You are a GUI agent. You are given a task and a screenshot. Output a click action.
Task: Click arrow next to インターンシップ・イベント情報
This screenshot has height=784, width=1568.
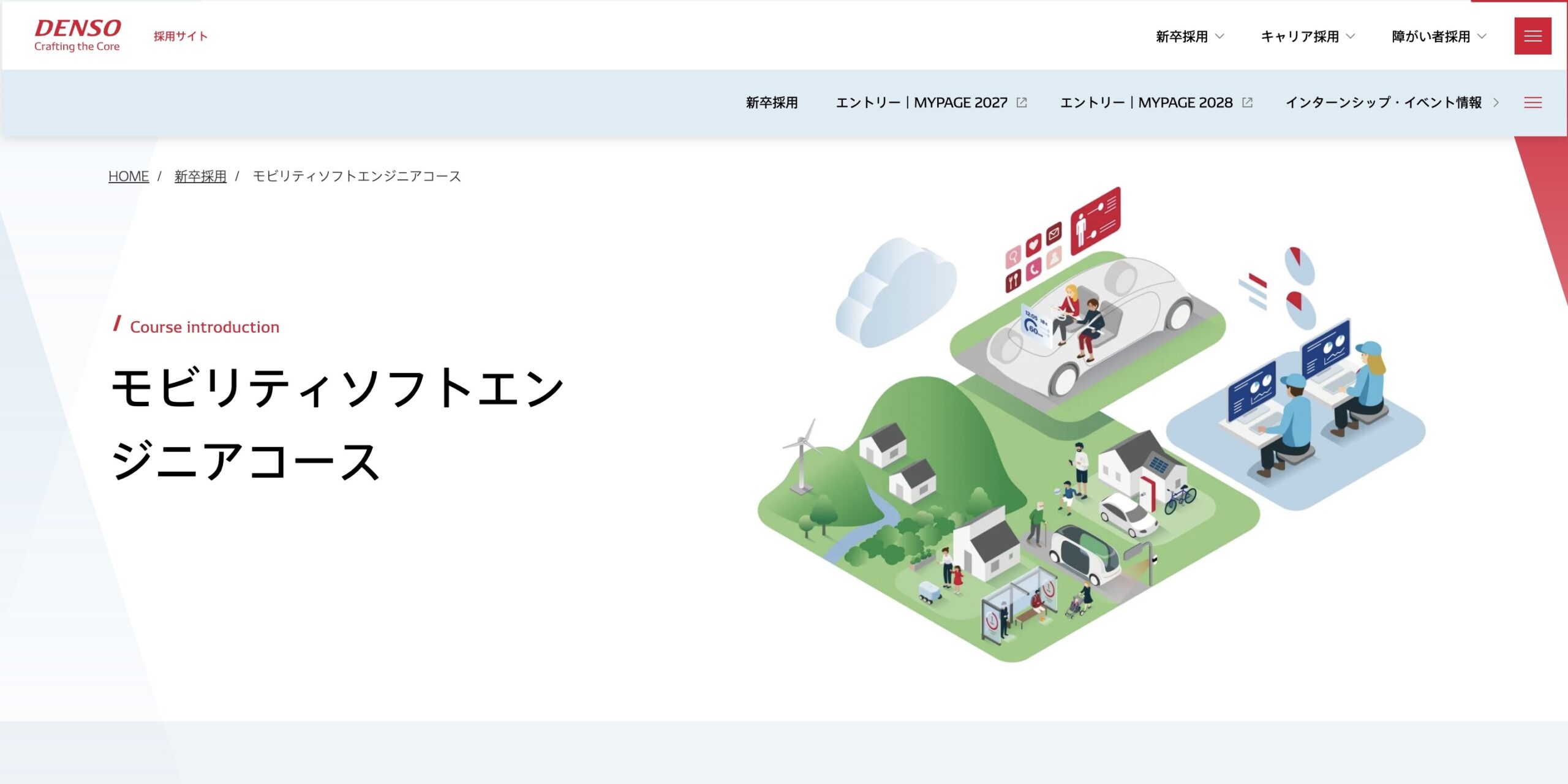coord(1496,103)
